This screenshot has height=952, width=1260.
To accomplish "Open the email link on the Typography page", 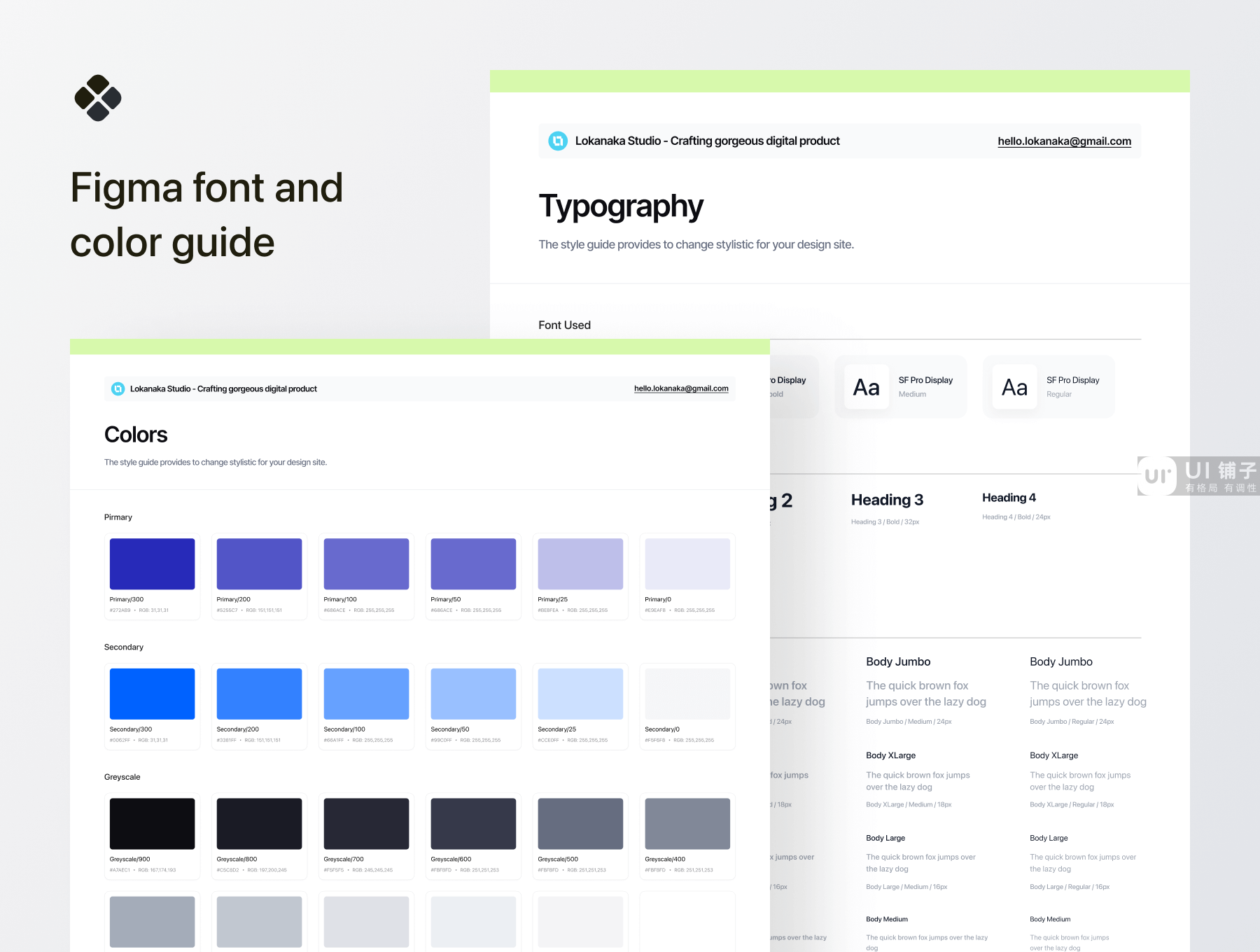I will pyautogui.click(x=1064, y=141).
